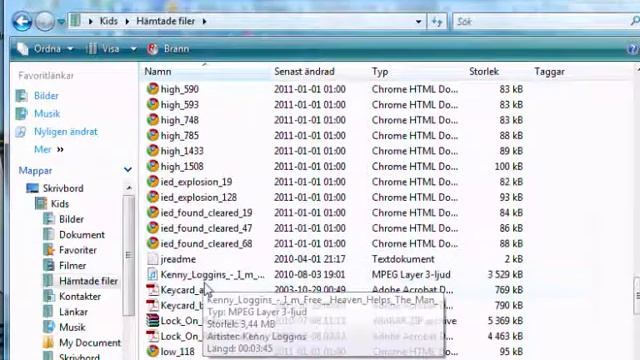Click the address bar Refresh button
The width and height of the screenshot is (640, 360).
tap(437, 21)
